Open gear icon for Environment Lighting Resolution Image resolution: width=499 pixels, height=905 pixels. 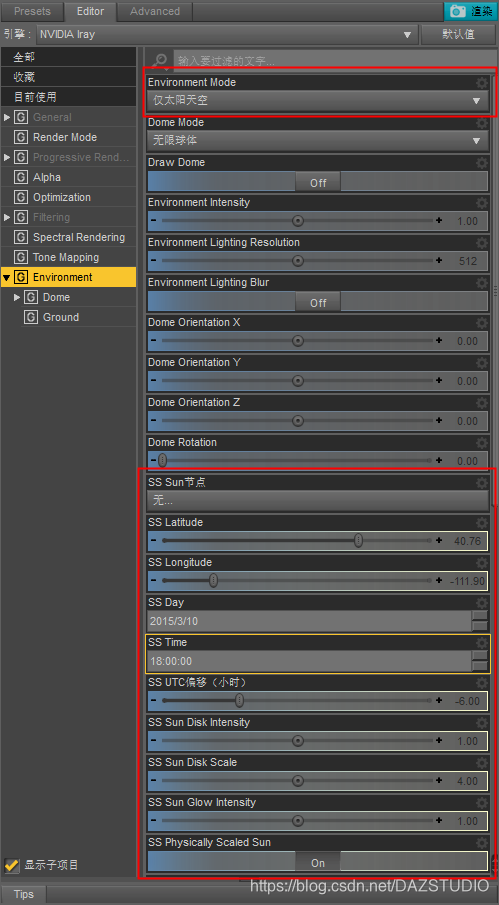pos(482,243)
